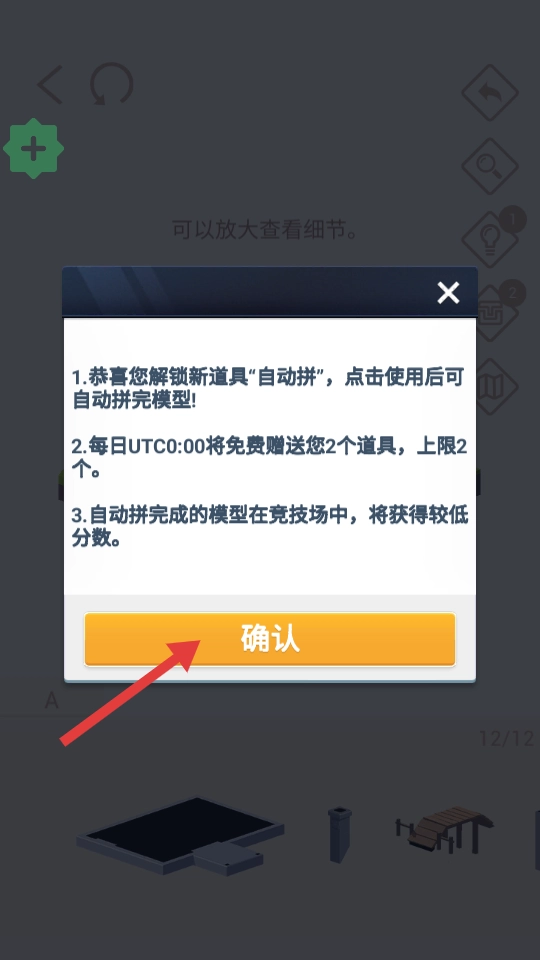Click the circular reset view arrow
The height and width of the screenshot is (960, 540).
(x=111, y=84)
